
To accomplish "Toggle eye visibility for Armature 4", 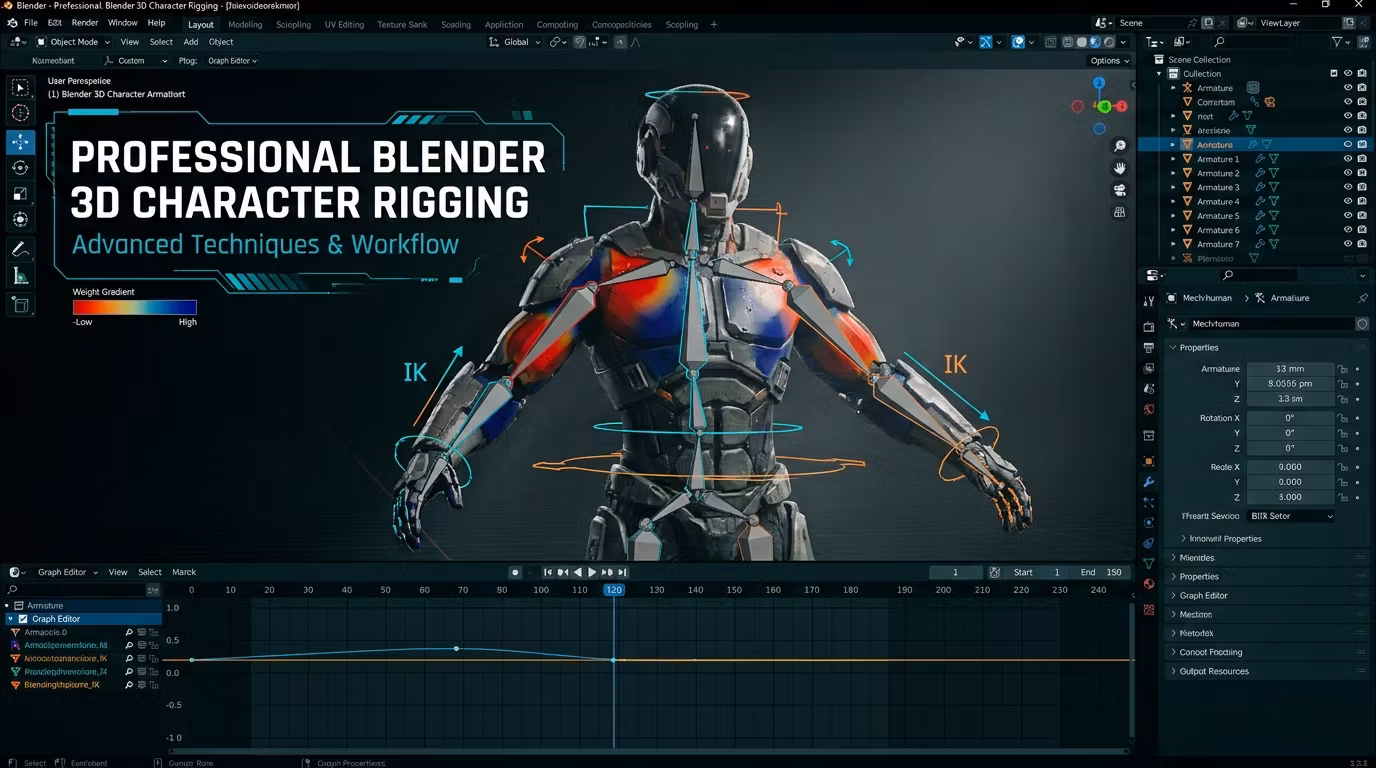I will point(1348,201).
